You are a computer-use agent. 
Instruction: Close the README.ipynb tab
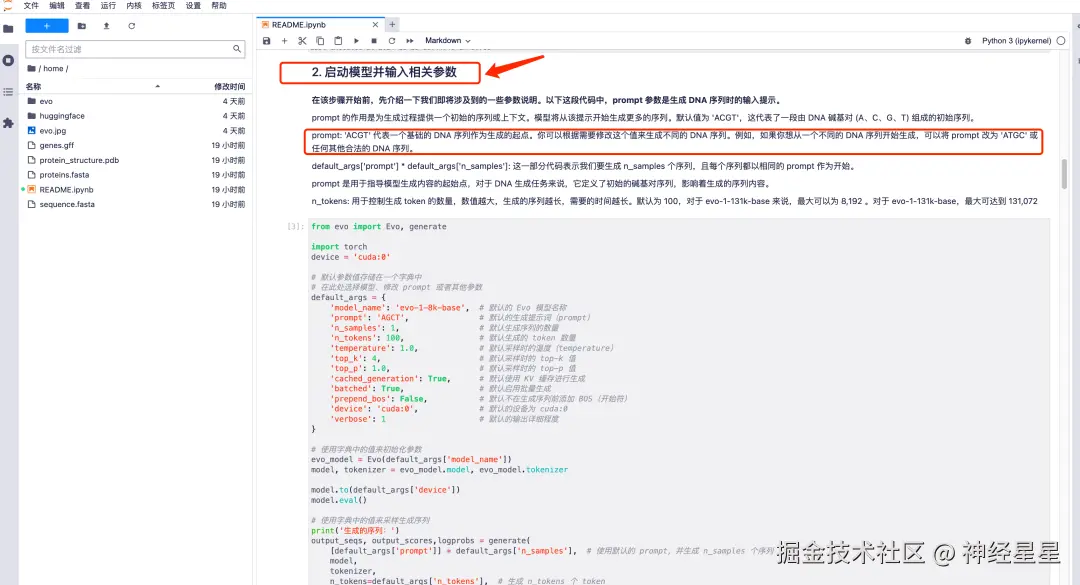375,25
